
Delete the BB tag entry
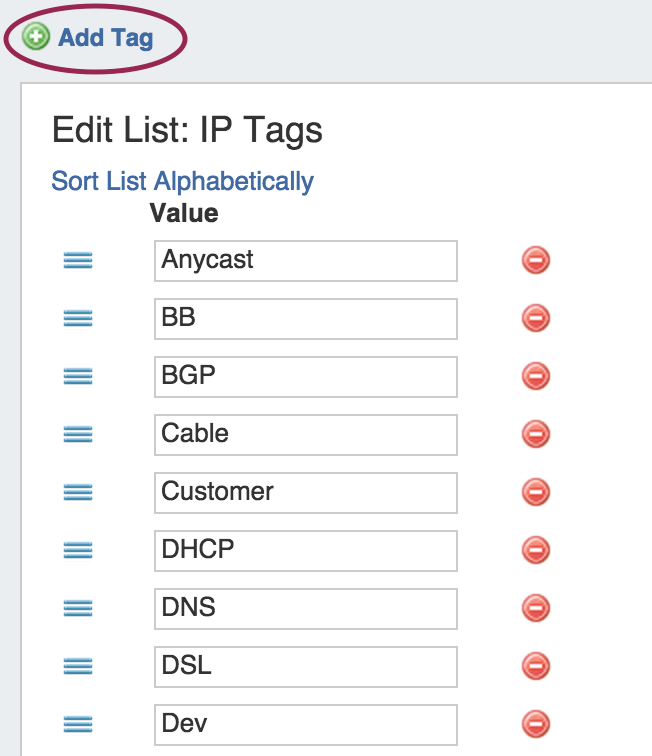536,319
